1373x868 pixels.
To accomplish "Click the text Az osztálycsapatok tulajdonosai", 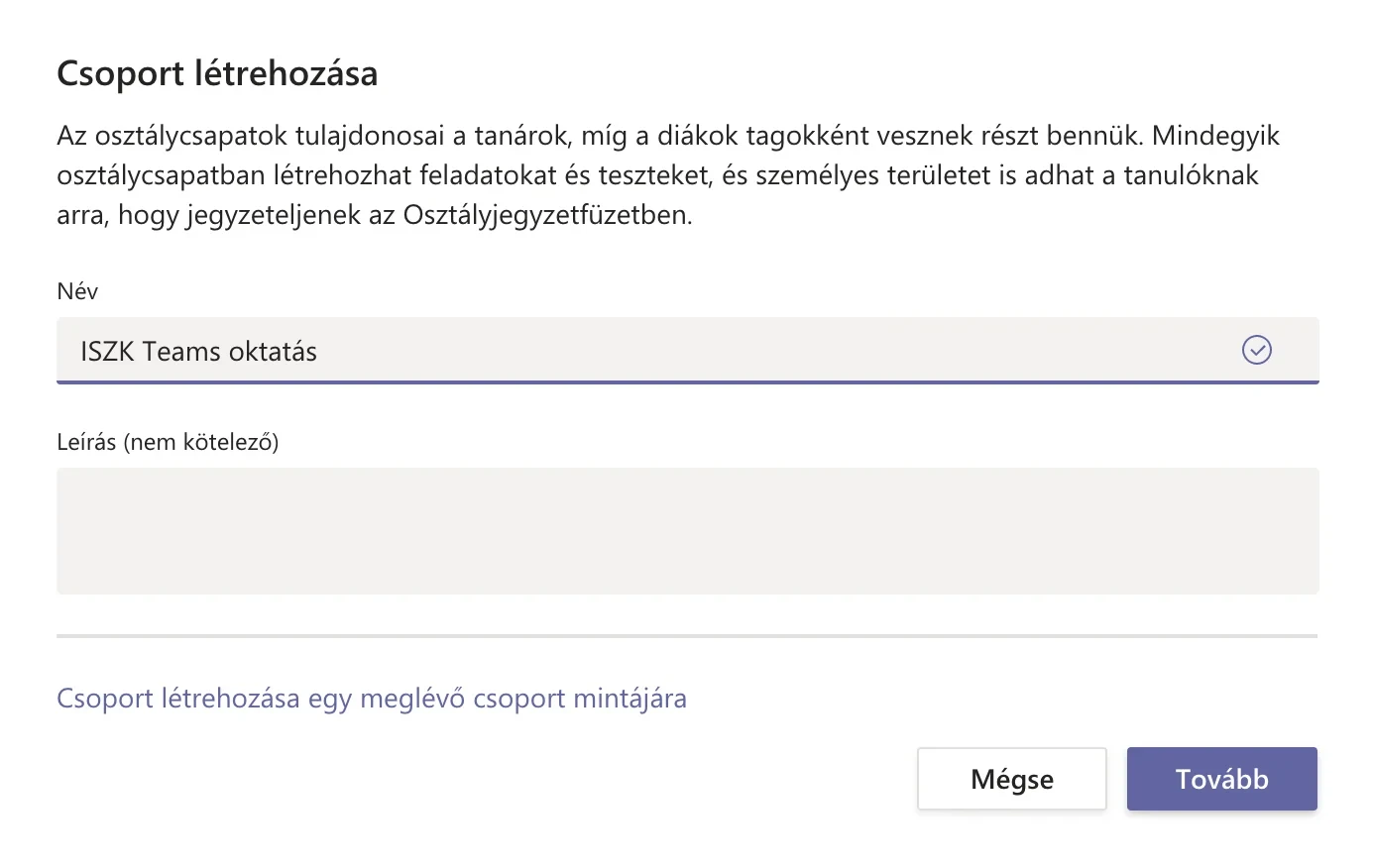I will [x=251, y=136].
